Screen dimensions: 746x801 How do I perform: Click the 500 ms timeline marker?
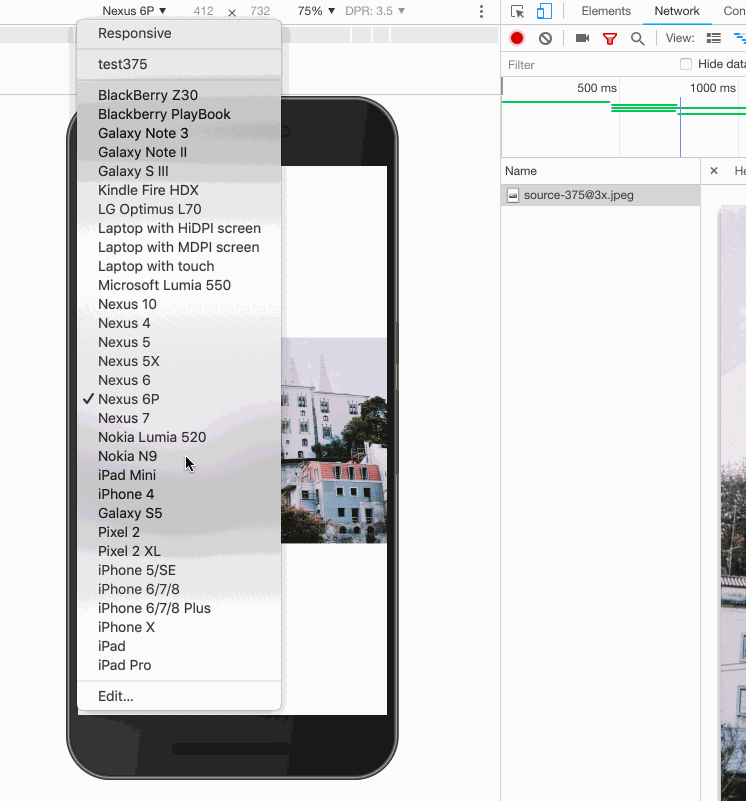597,88
